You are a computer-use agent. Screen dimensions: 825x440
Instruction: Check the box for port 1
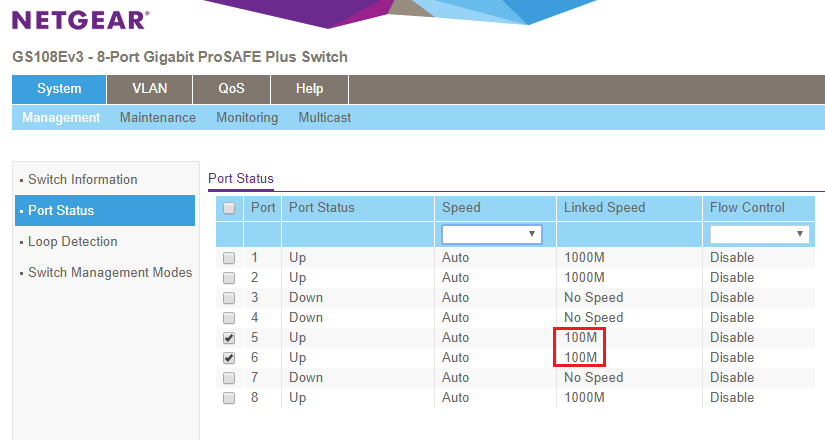229,258
